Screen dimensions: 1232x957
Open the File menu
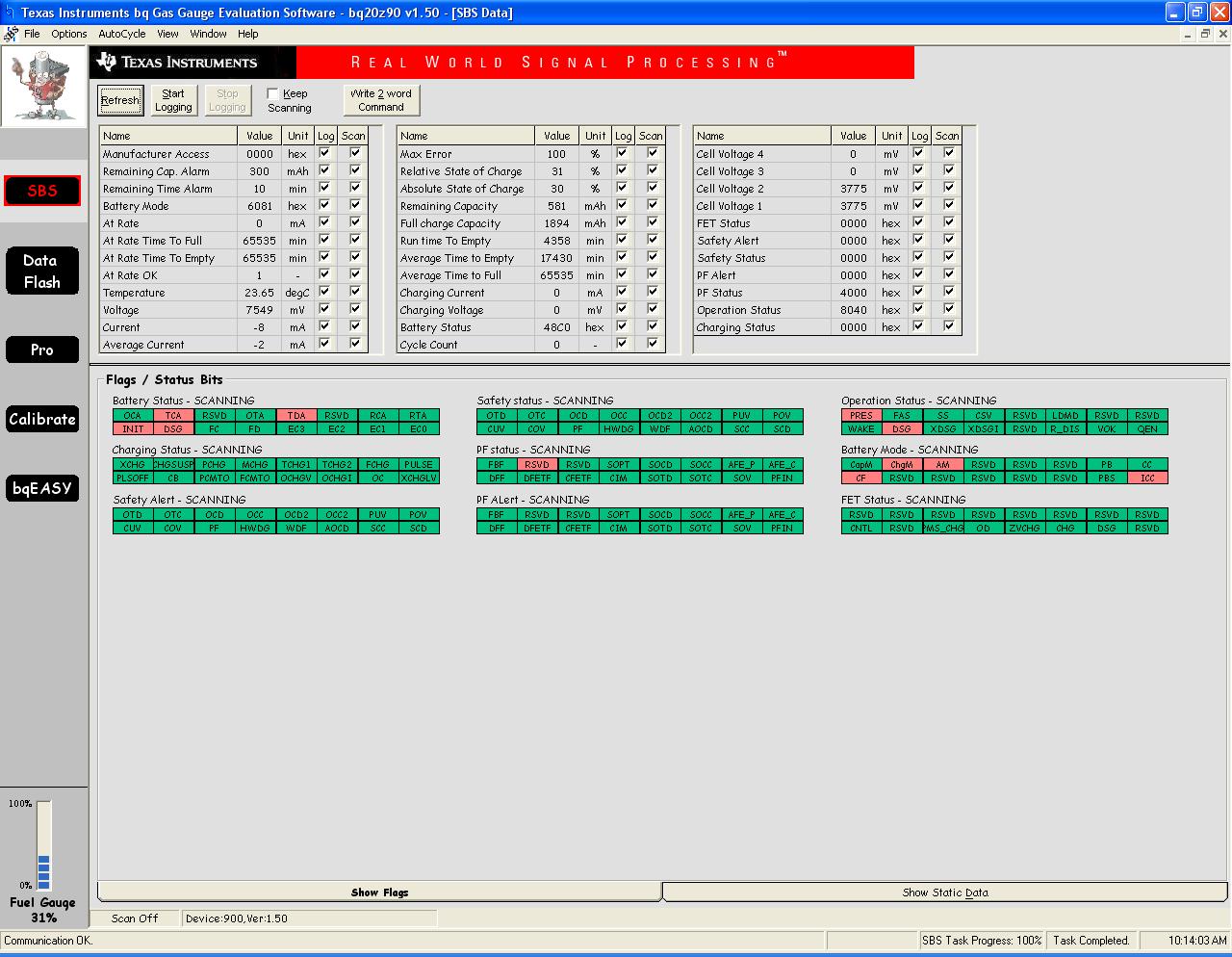point(32,34)
